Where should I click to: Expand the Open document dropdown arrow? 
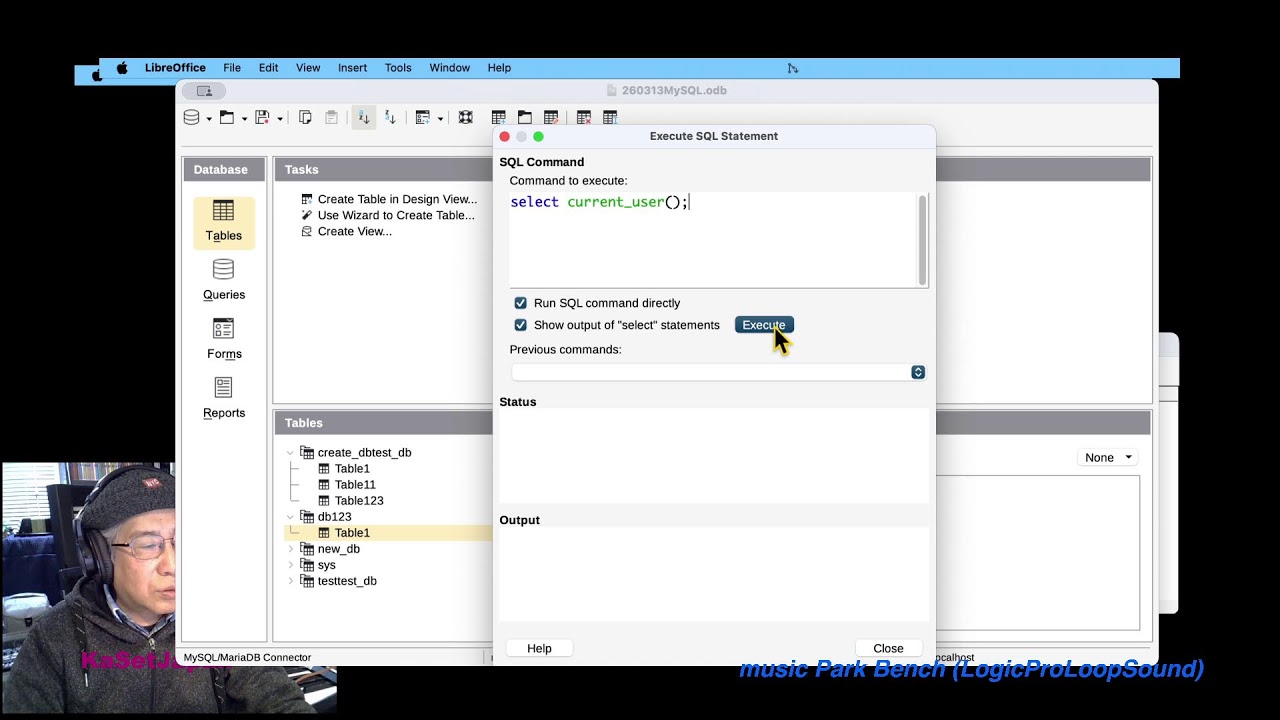point(244,118)
